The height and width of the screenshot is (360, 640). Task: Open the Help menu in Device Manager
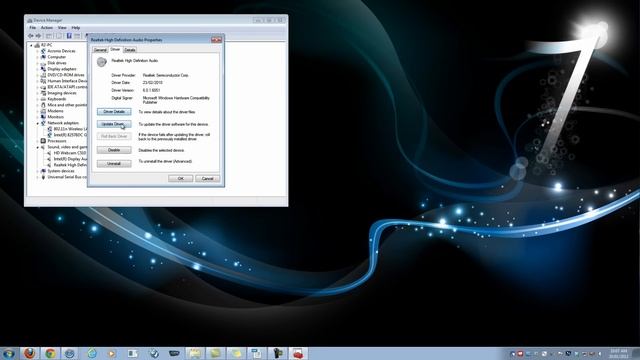point(76,28)
